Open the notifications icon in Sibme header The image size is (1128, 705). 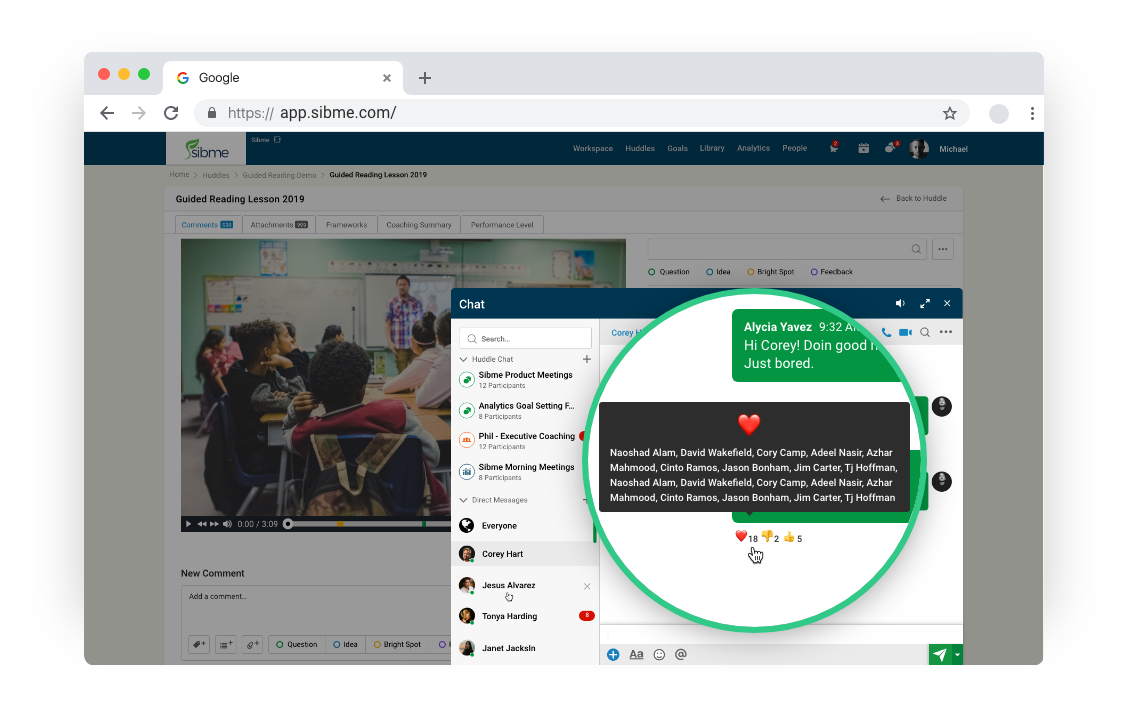tap(834, 147)
